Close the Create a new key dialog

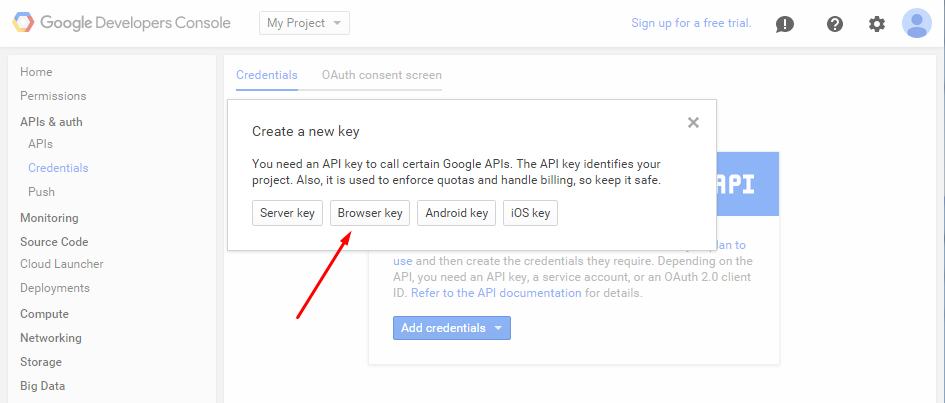pyautogui.click(x=693, y=122)
